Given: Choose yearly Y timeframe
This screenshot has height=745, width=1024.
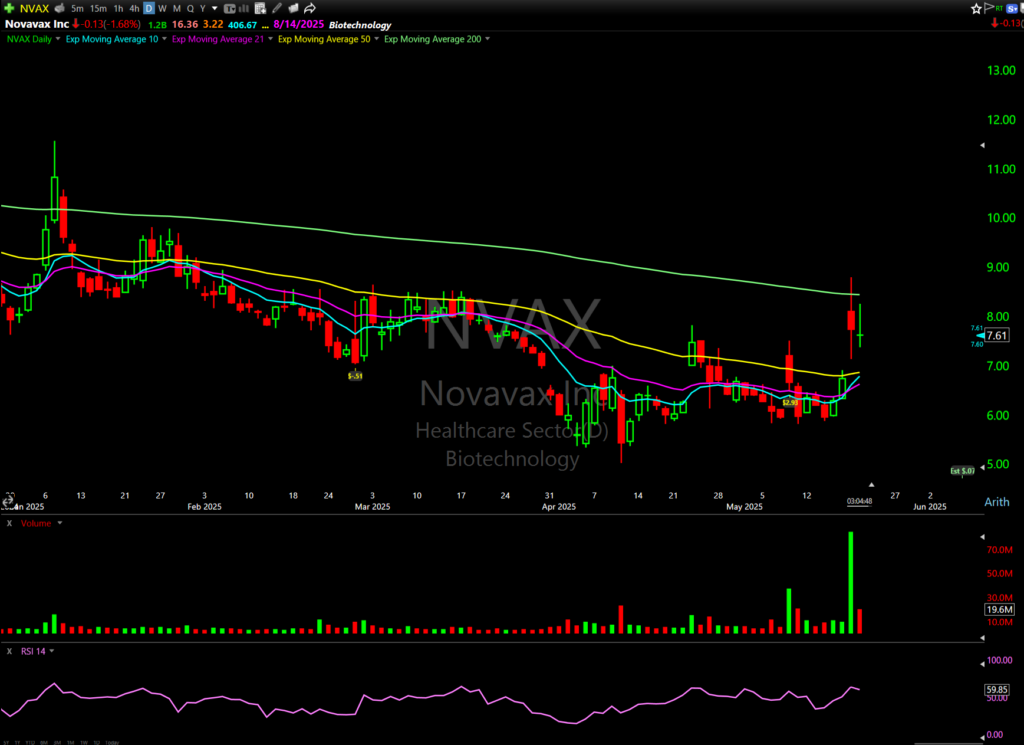Looking at the screenshot, I should (202, 8).
